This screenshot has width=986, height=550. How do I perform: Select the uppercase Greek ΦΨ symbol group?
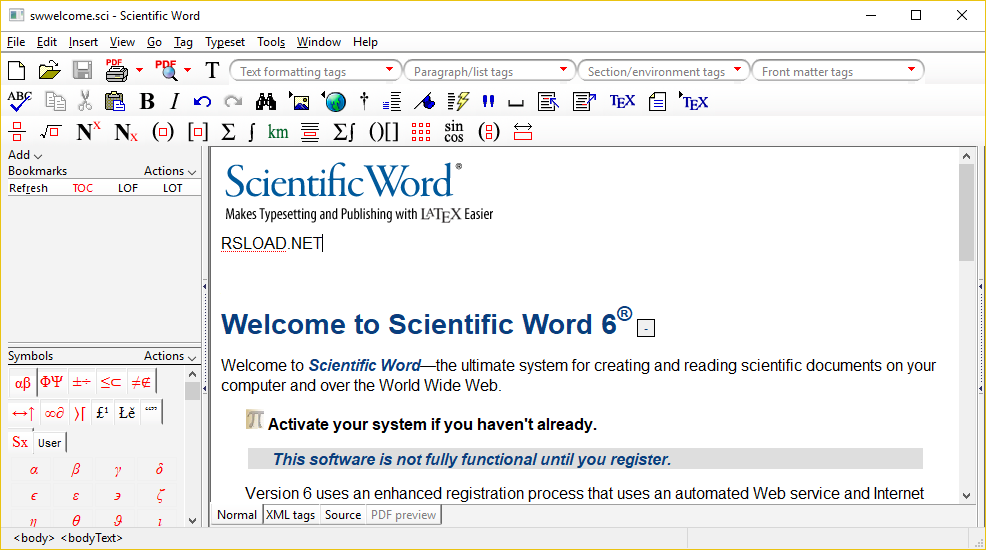point(52,382)
